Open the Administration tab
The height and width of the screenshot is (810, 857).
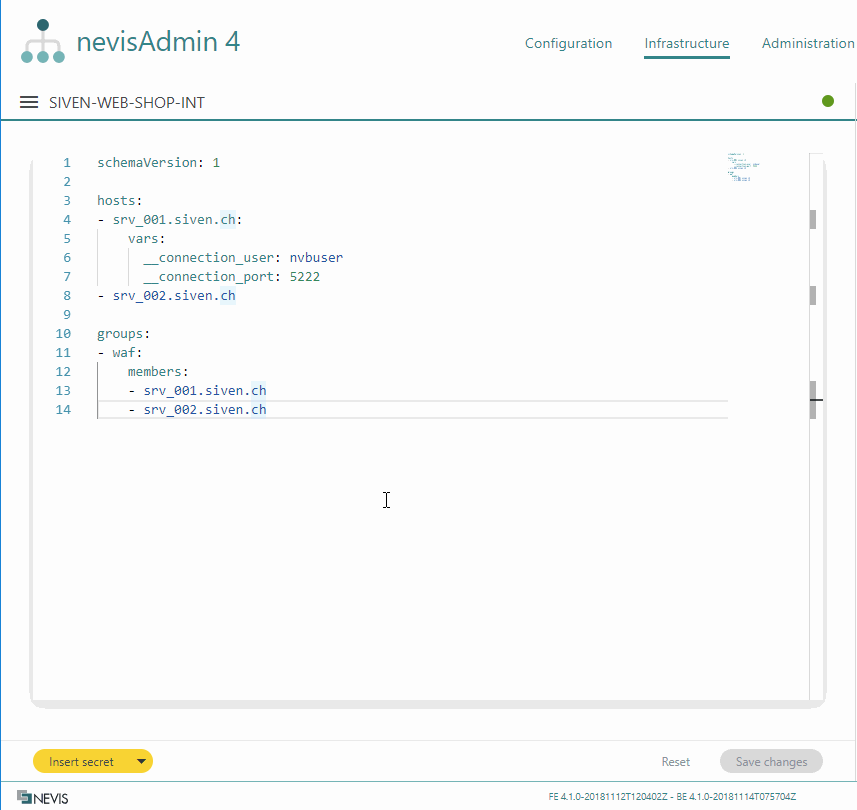point(808,44)
